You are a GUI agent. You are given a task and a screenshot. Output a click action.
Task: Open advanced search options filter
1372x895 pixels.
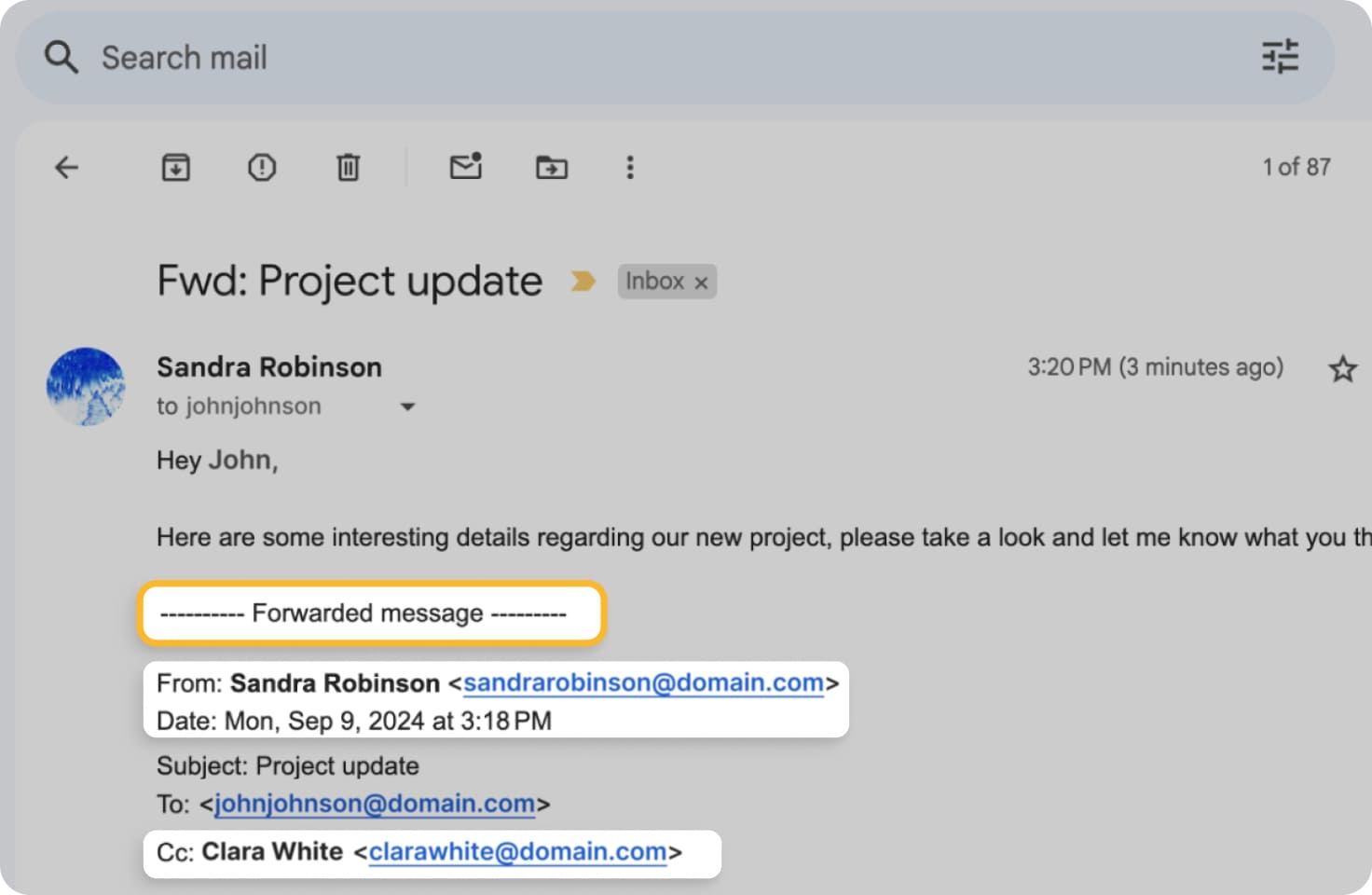1280,57
